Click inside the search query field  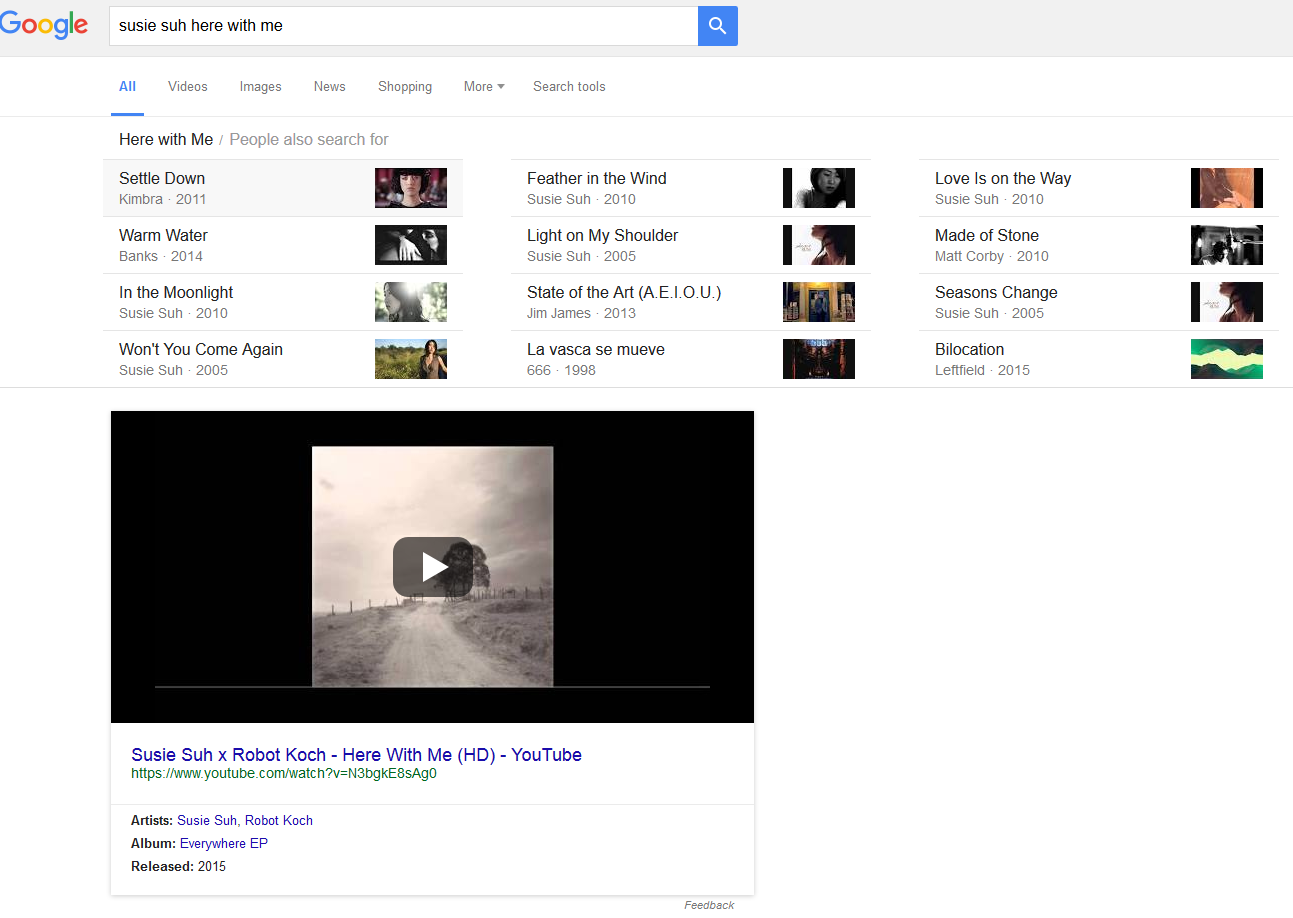click(400, 26)
